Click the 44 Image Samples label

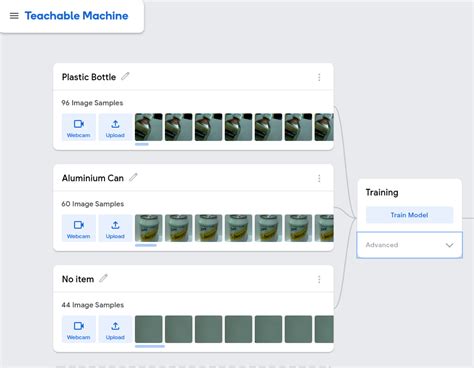click(x=93, y=305)
